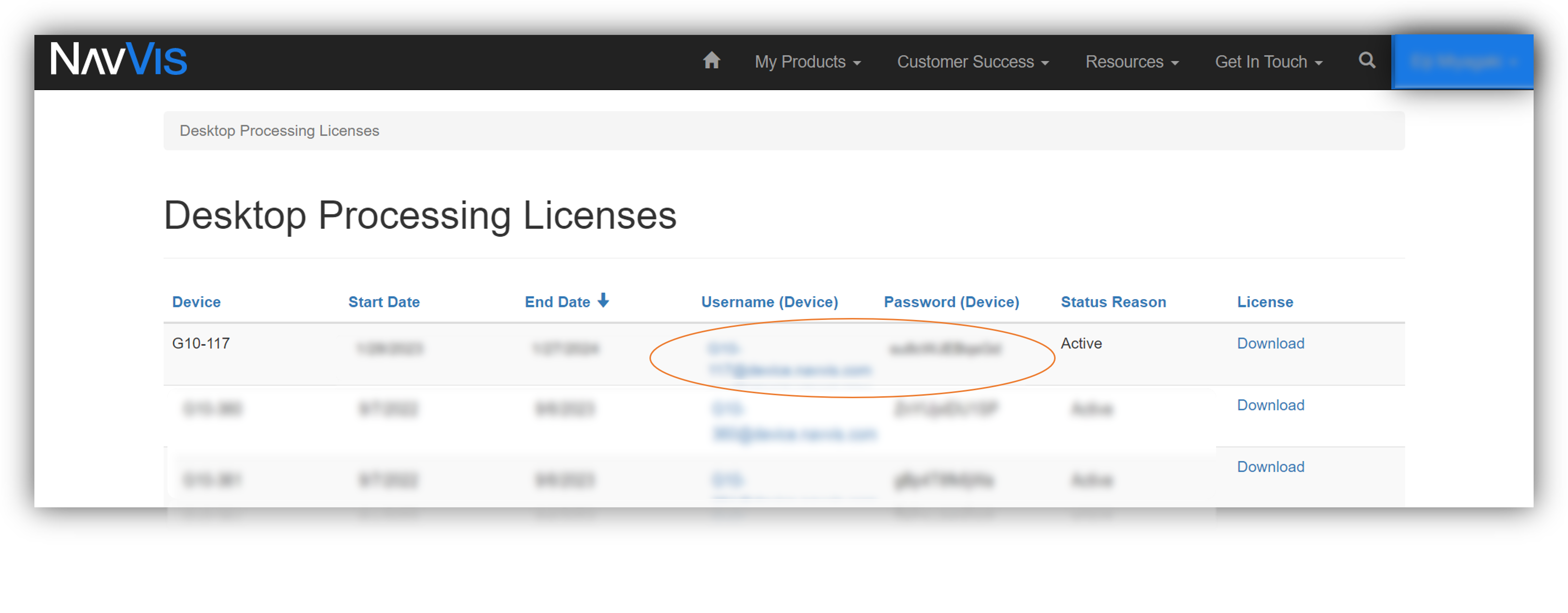Sort by Password (Device) column header
Viewport: 1568px width, 613px height.
pyautogui.click(x=951, y=302)
